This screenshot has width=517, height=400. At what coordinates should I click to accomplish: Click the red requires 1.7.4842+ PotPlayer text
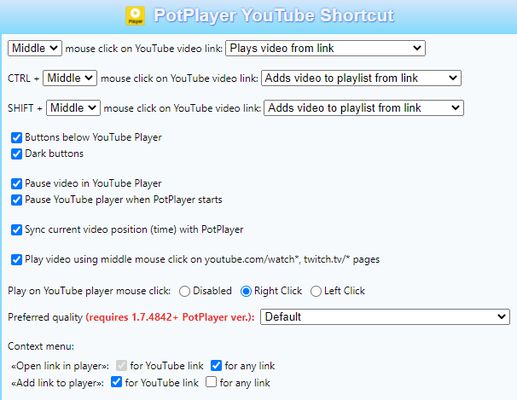click(170, 317)
